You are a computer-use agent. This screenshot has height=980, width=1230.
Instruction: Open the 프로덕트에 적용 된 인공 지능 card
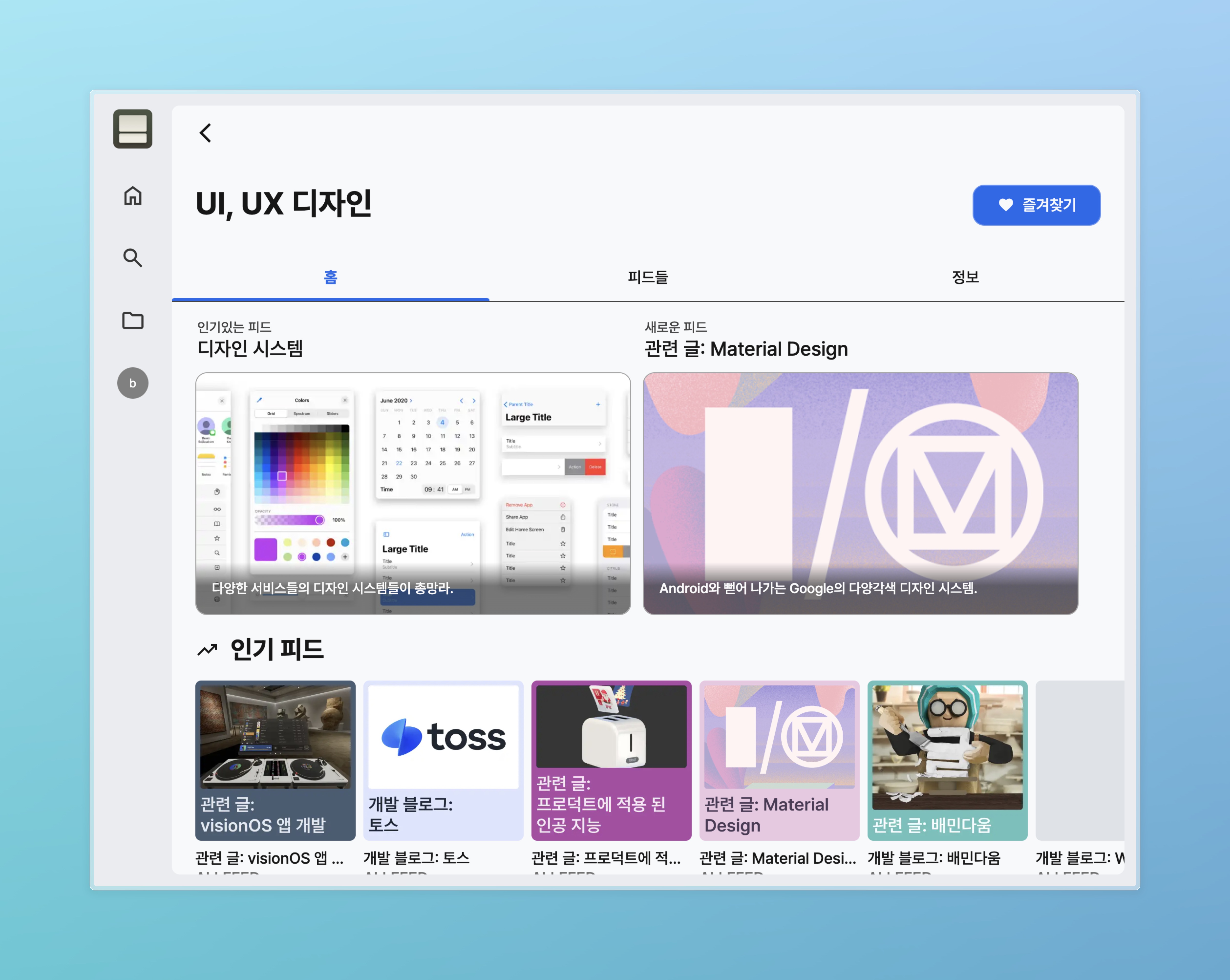tap(611, 760)
